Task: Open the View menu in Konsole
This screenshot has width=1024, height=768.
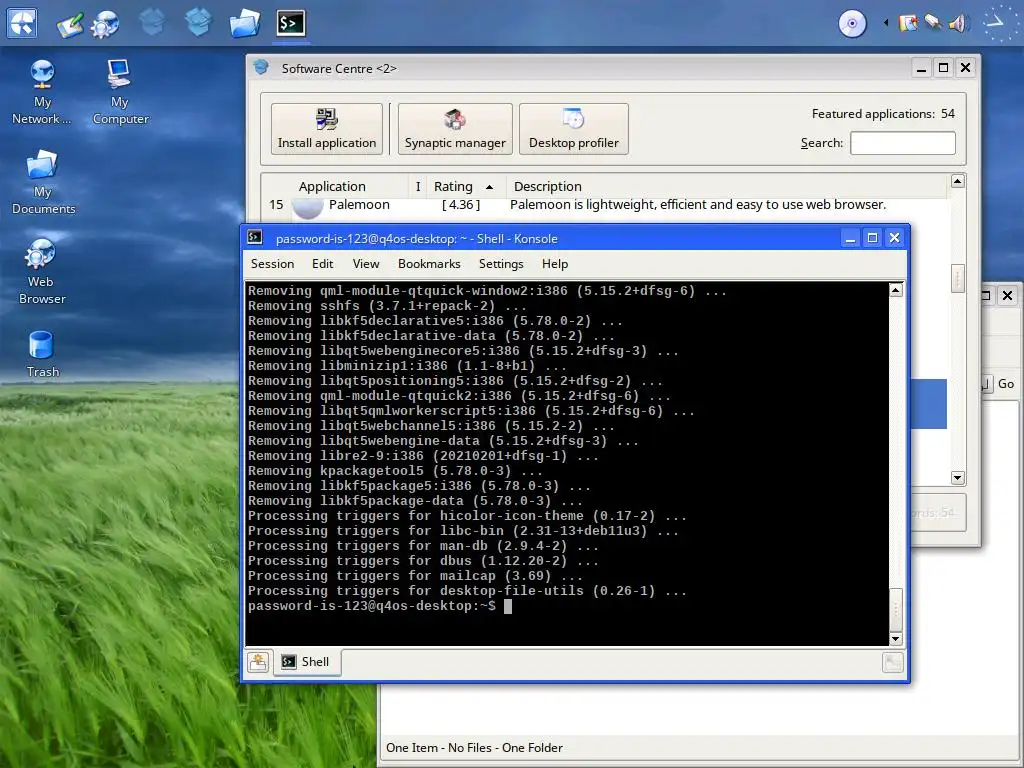Action: pyautogui.click(x=366, y=264)
